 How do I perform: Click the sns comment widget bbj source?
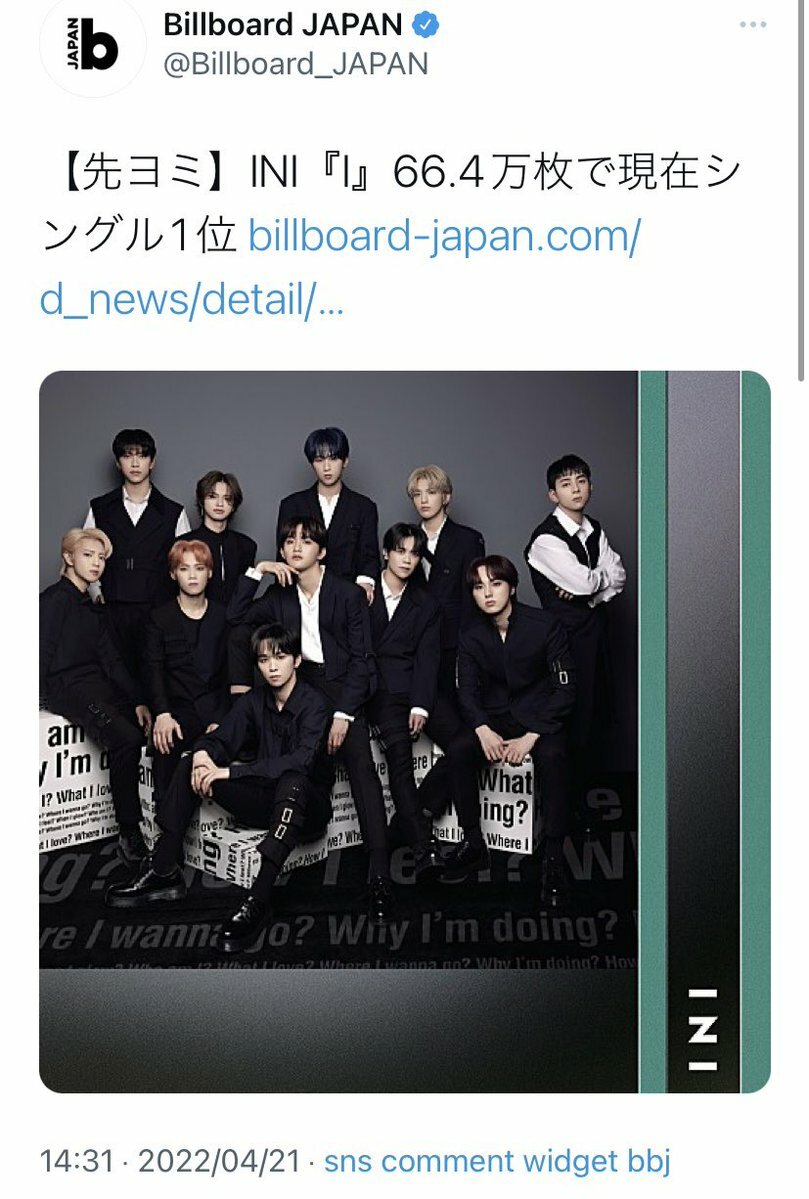pyautogui.click(x=497, y=1161)
